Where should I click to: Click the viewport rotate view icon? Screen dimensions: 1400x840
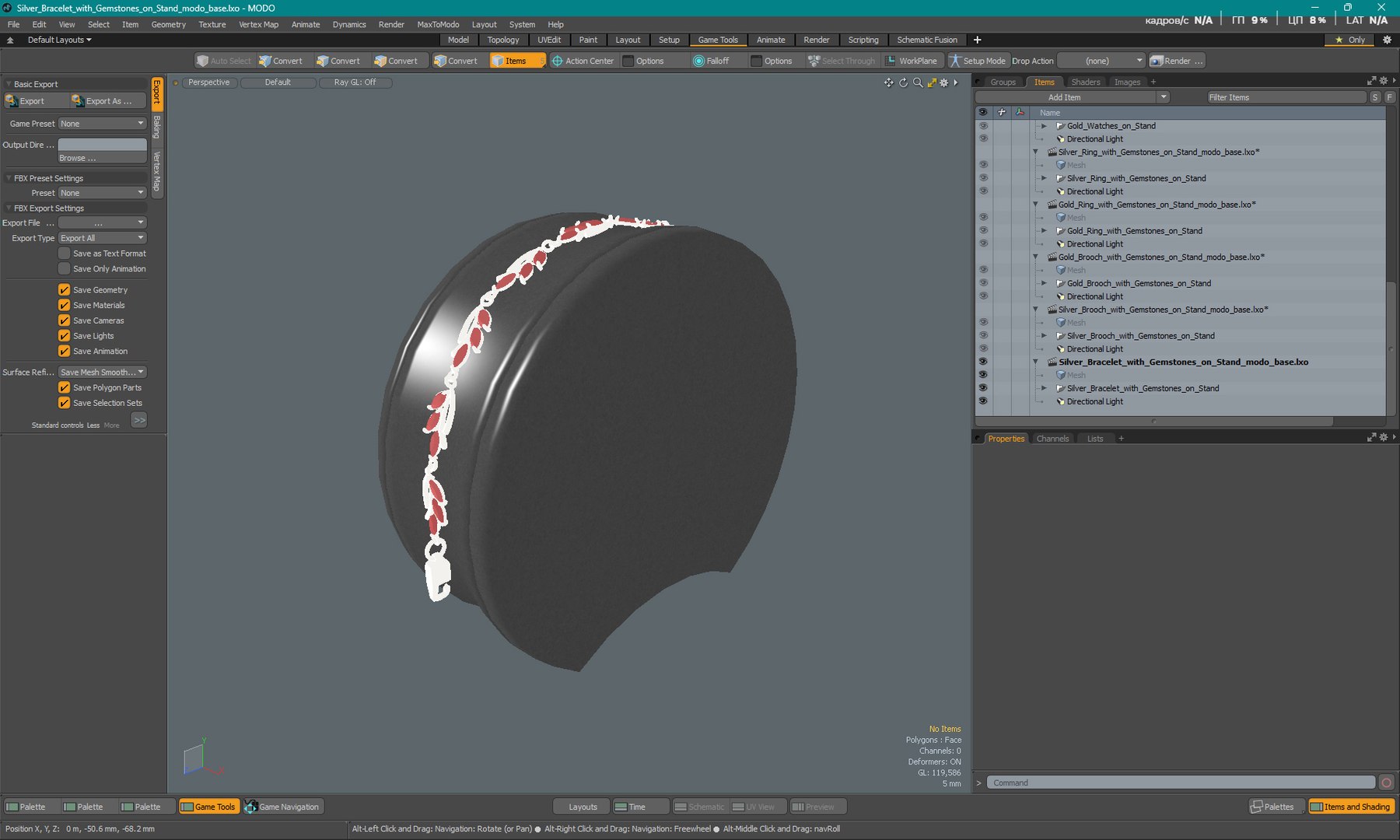click(903, 82)
